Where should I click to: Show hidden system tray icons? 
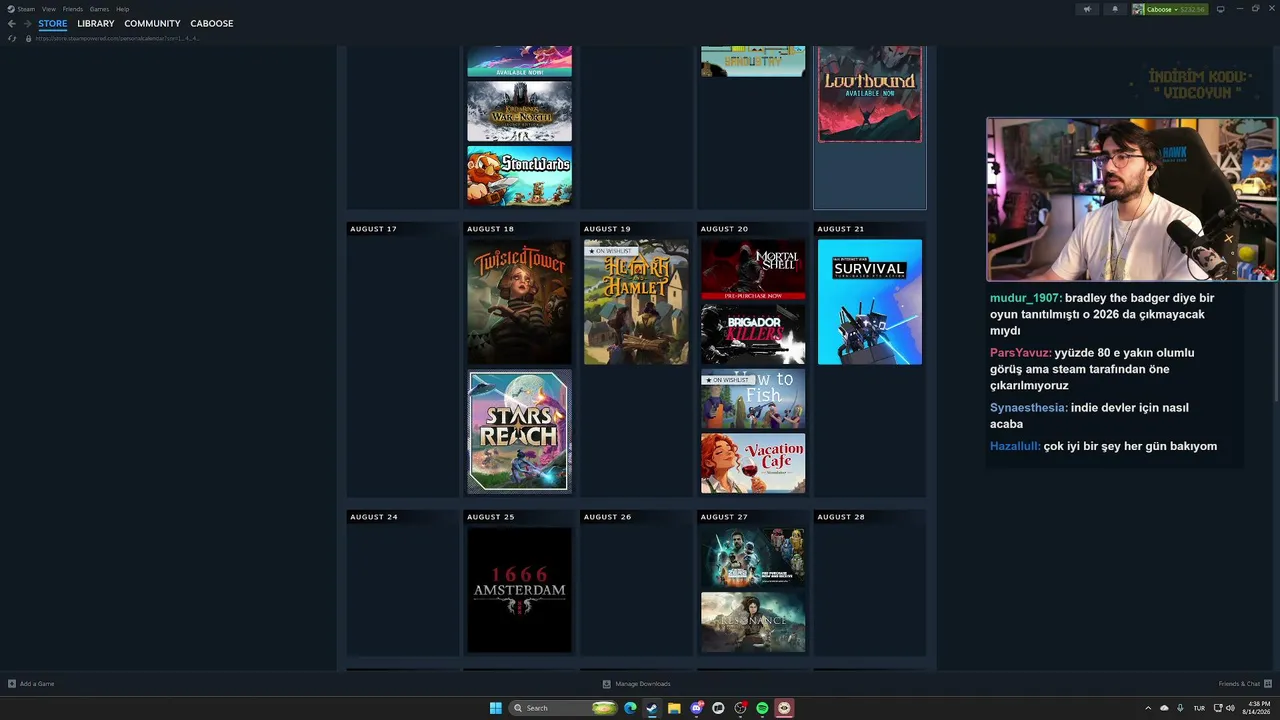(x=1148, y=708)
